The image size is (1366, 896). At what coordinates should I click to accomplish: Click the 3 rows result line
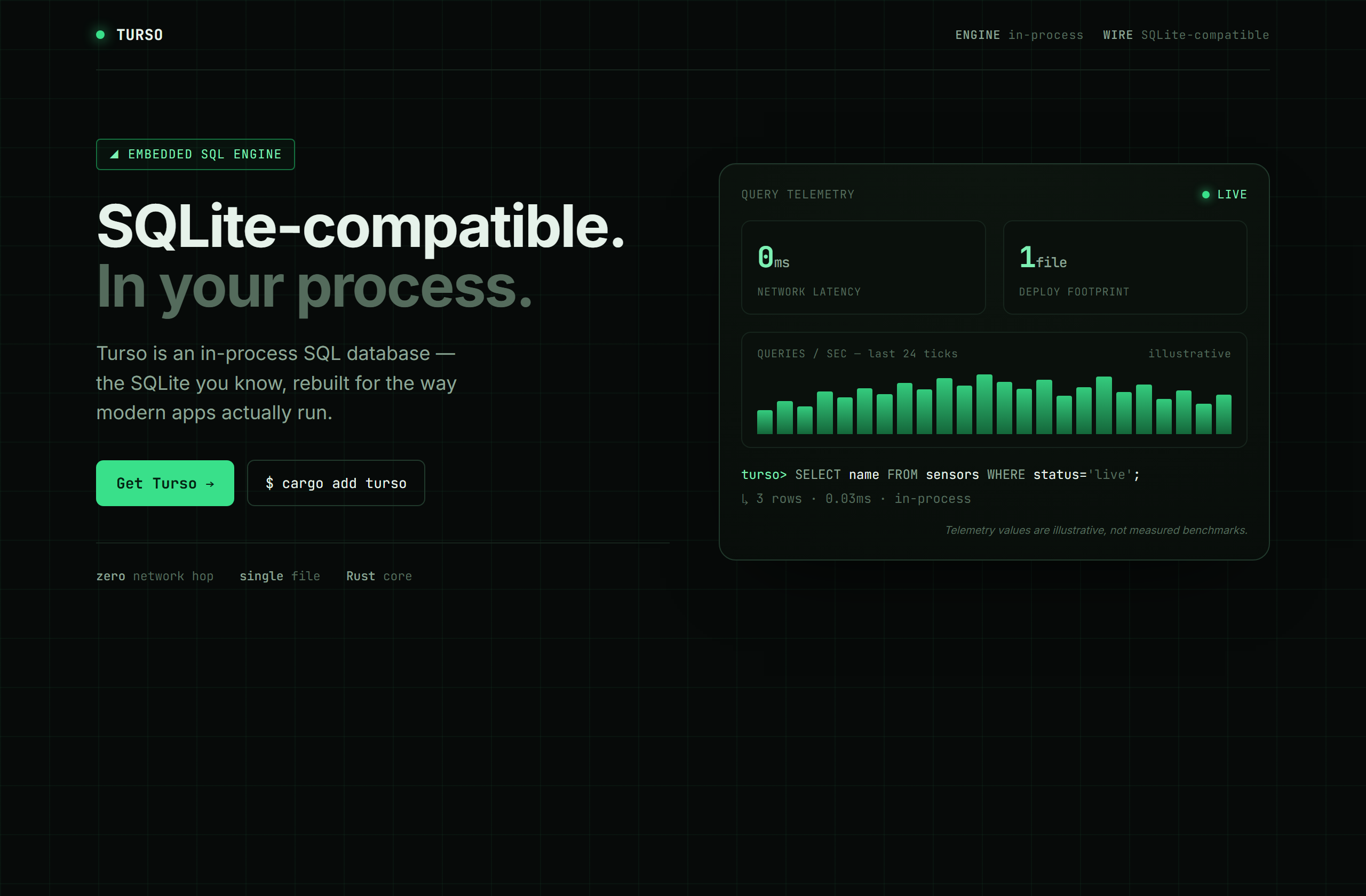[856, 499]
